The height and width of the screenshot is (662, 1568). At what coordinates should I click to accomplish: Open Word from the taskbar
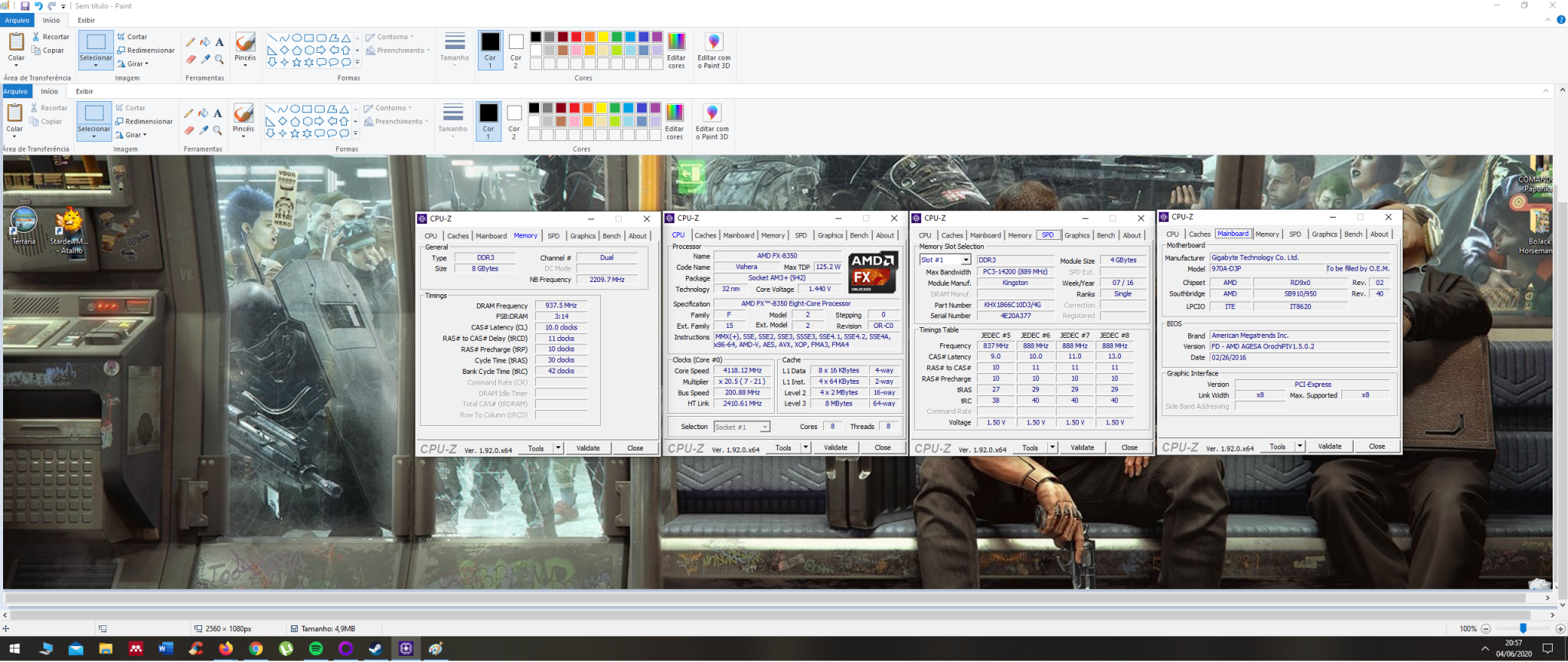point(165,649)
